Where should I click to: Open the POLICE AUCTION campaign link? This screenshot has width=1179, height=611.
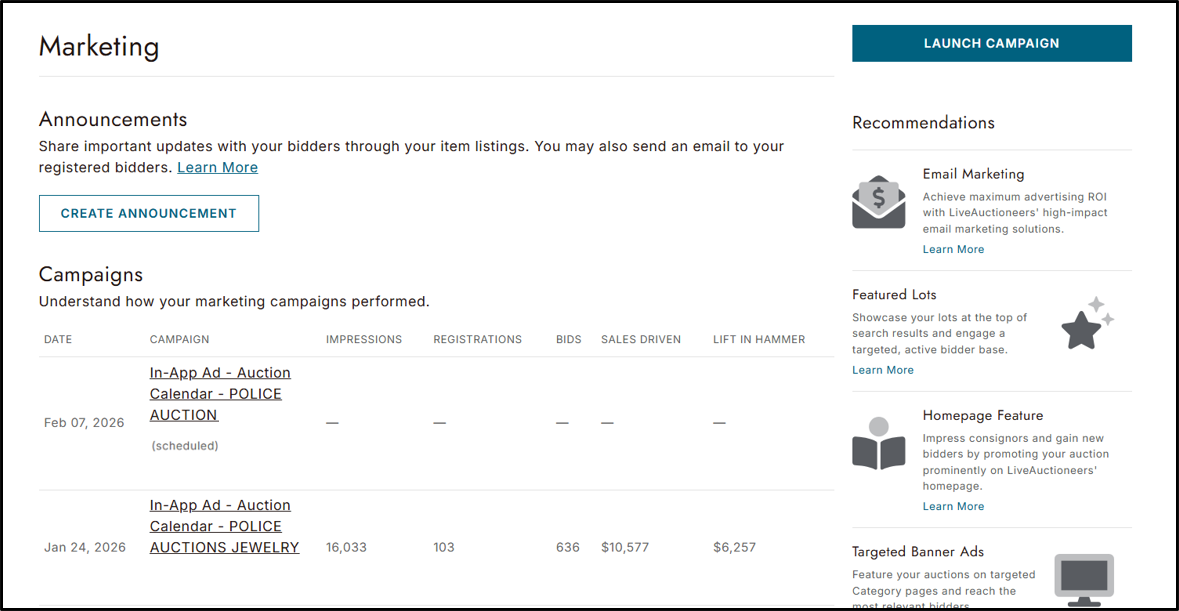[x=220, y=394]
